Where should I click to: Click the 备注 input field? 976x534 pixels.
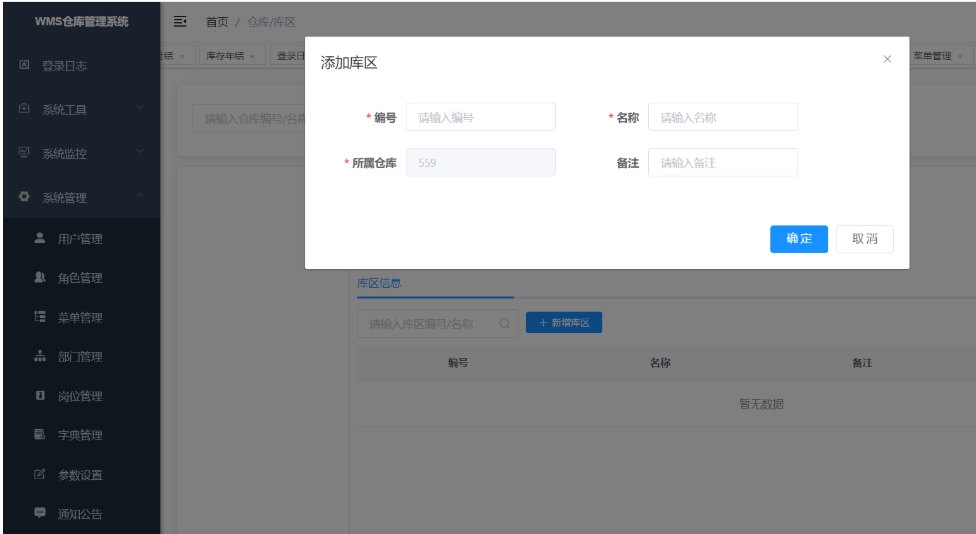[722, 163]
